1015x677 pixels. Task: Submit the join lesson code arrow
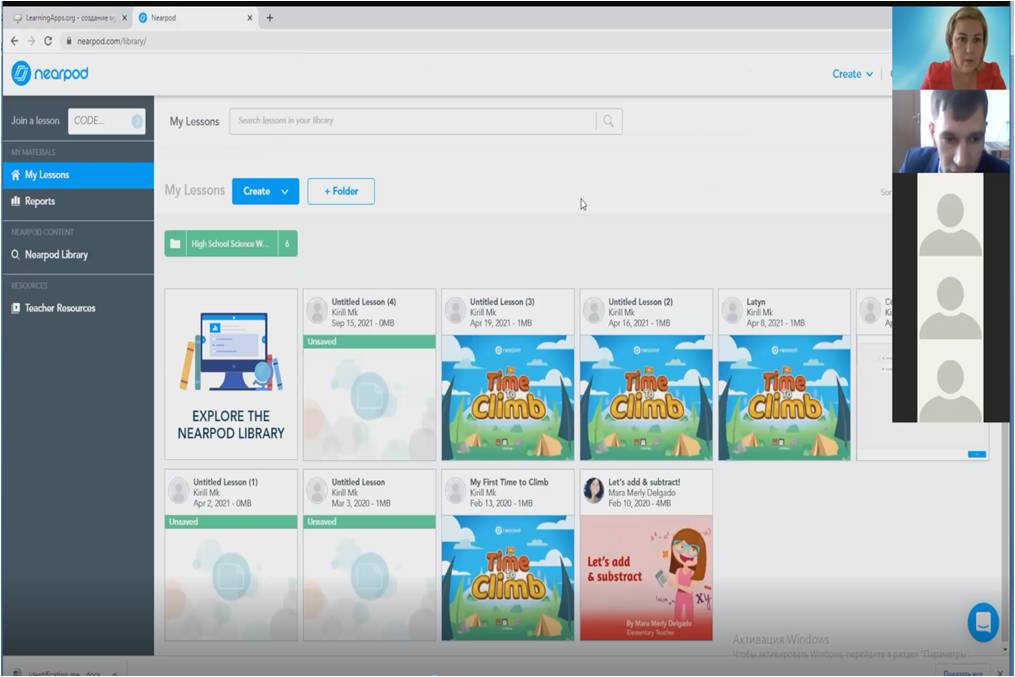pos(137,121)
